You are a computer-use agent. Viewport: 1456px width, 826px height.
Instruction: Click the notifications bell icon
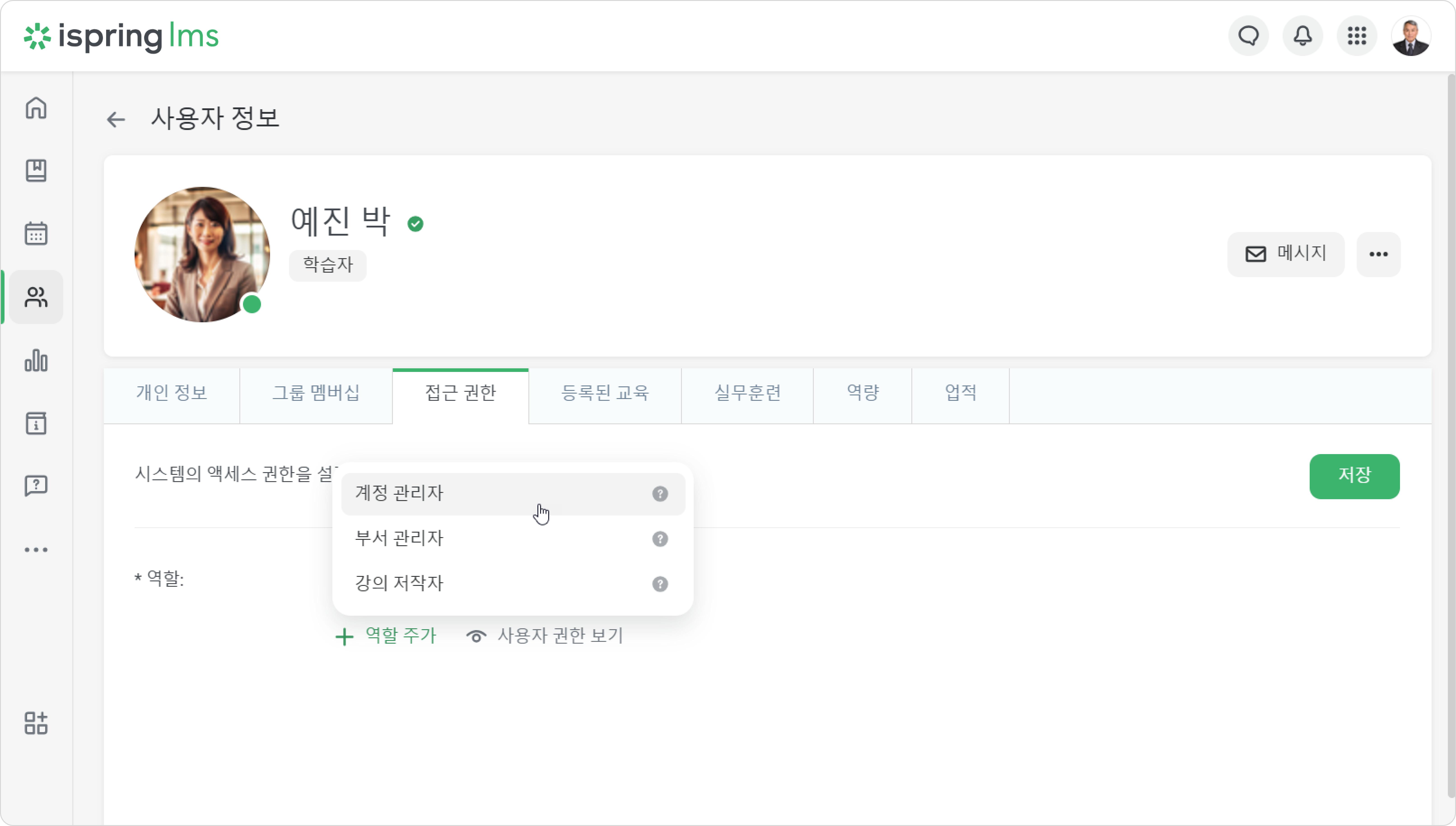1302,36
